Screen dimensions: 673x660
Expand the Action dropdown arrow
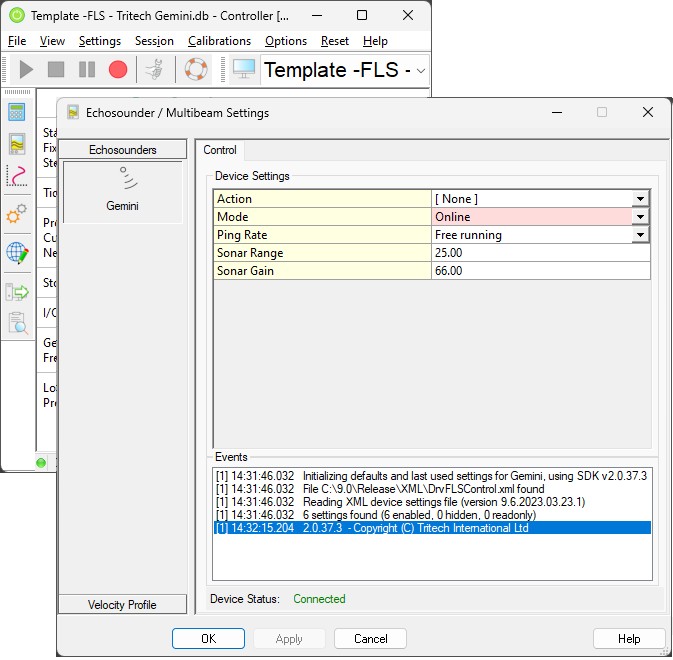click(640, 199)
